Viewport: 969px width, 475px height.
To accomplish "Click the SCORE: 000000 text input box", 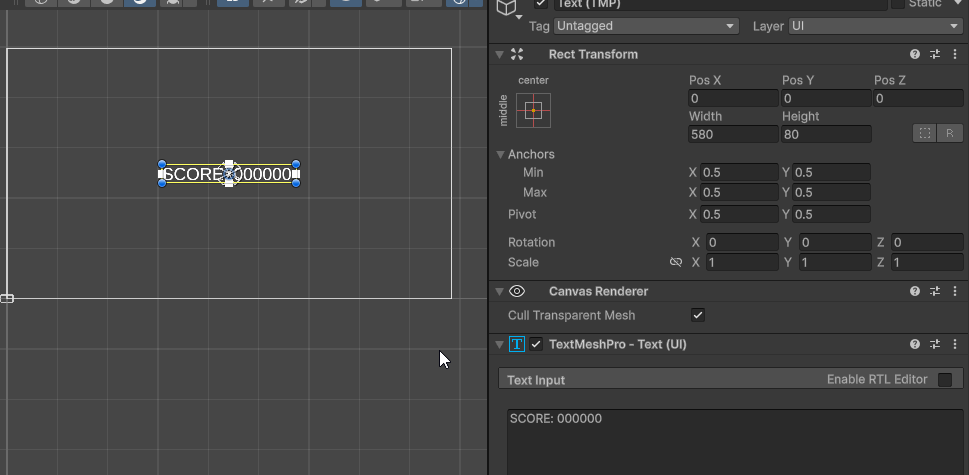I will pyautogui.click(x=735, y=442).
